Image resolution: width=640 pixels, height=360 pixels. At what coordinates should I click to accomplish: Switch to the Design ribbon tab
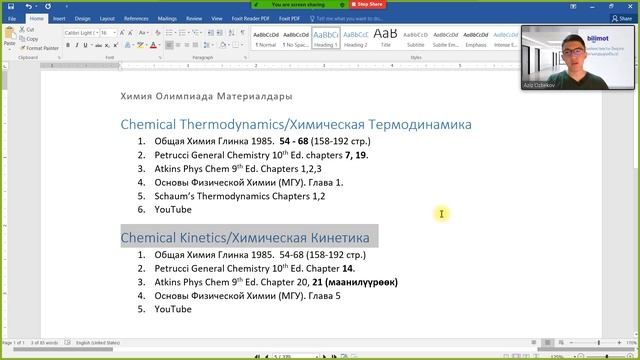[x=82, y=19]
